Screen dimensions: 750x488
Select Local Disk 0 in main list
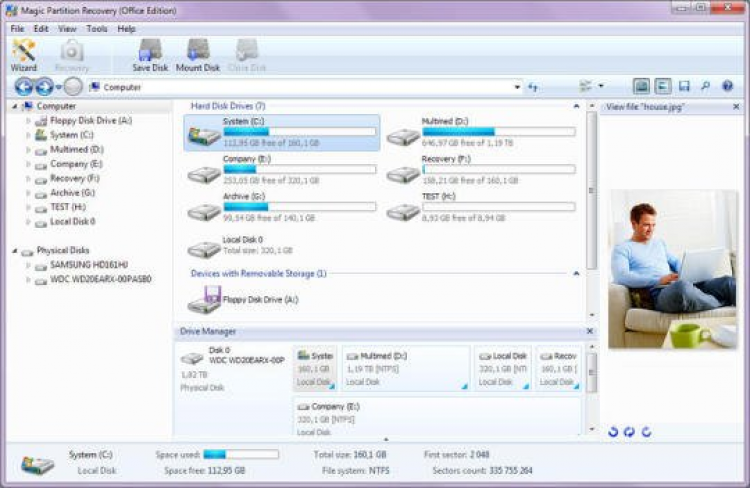[241, 245]
